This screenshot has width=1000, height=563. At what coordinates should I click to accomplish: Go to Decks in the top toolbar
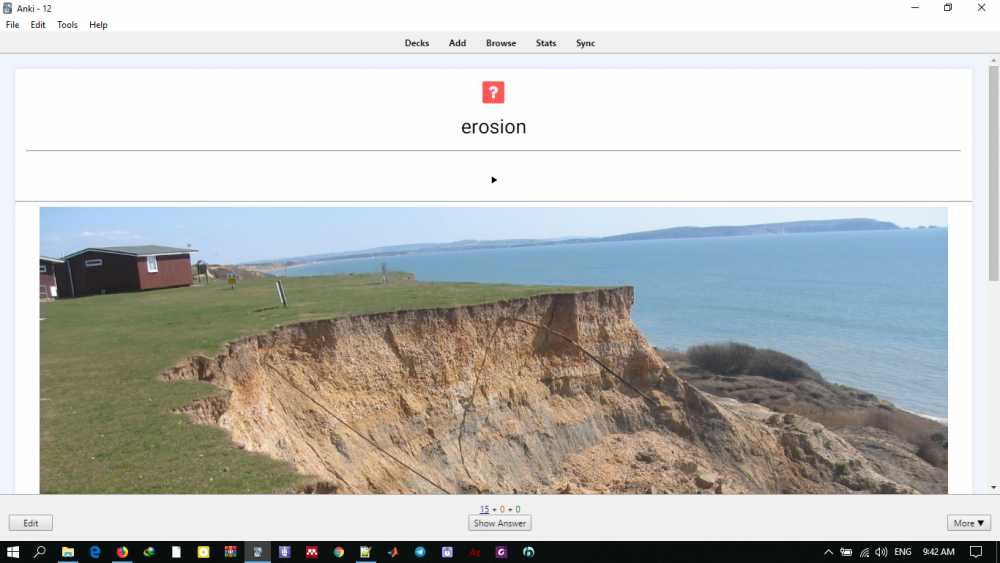click(x=417, y=43)
